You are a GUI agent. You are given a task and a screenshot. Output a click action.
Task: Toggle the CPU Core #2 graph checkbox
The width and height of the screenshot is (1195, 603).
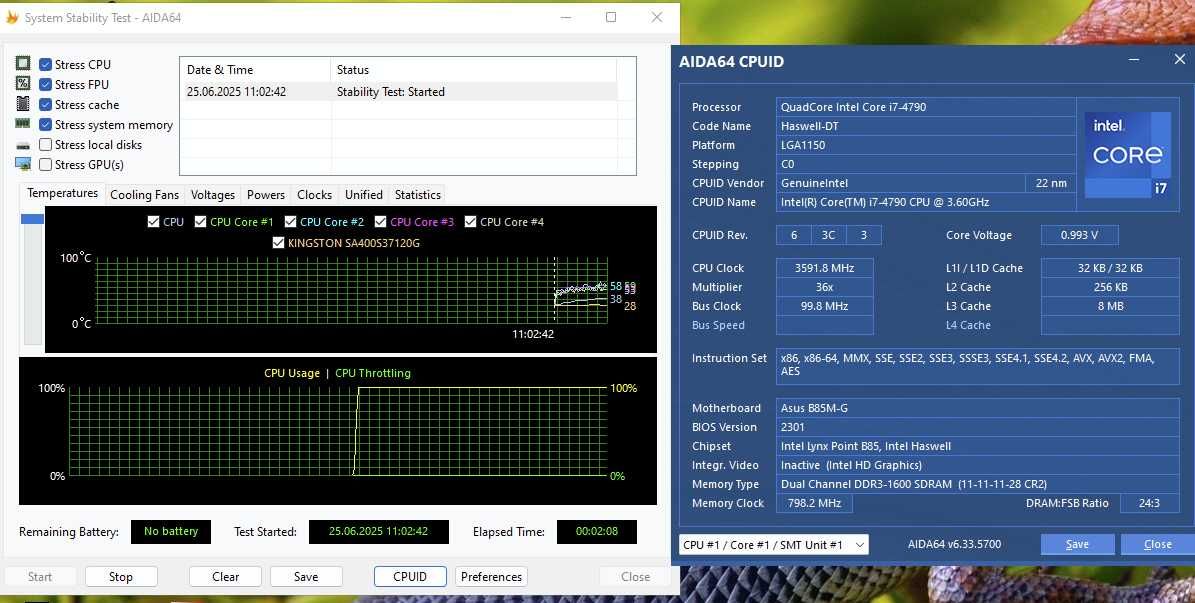tap(290, 222)
